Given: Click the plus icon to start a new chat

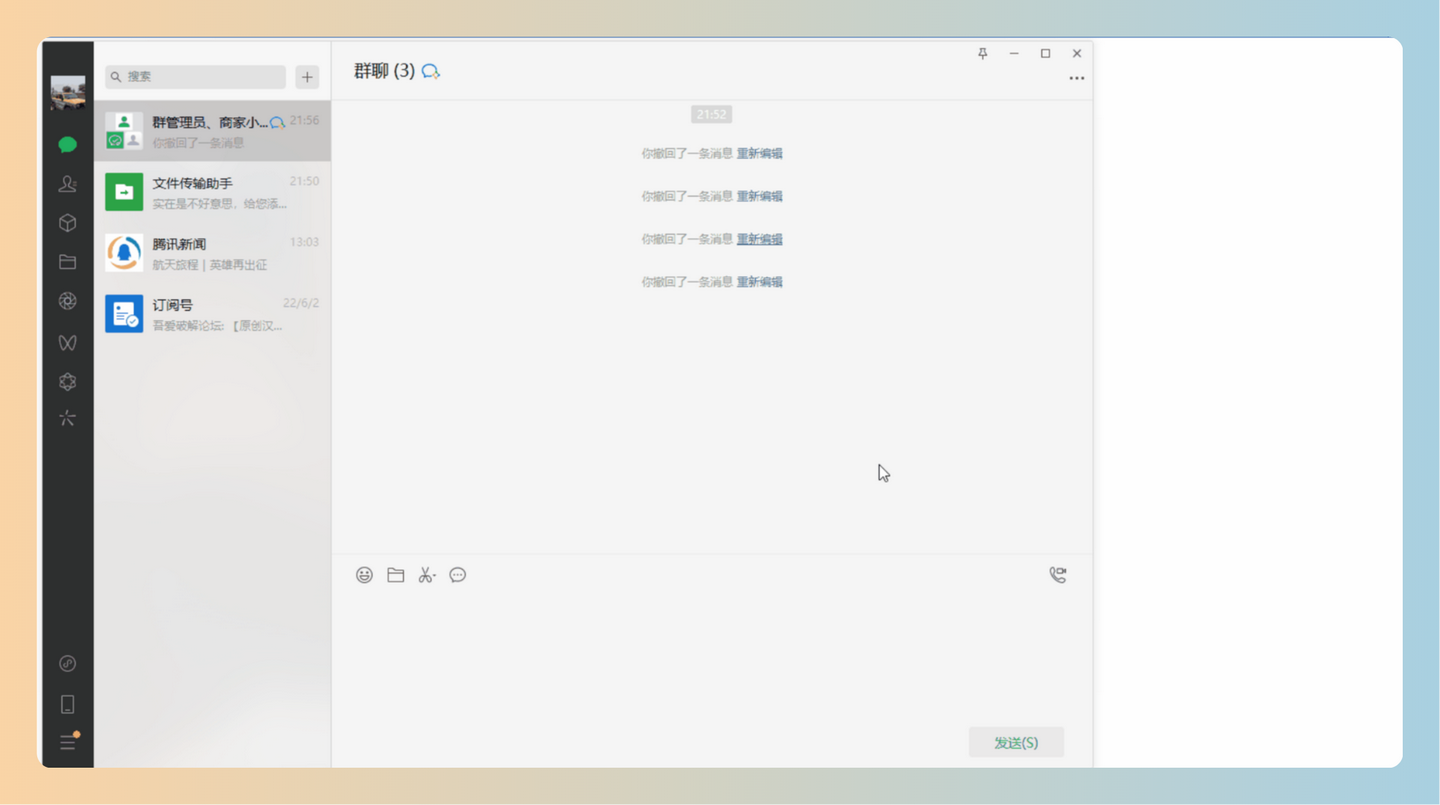Looking at the screenshot, I should pyautogui.click(x=306, y=76).
